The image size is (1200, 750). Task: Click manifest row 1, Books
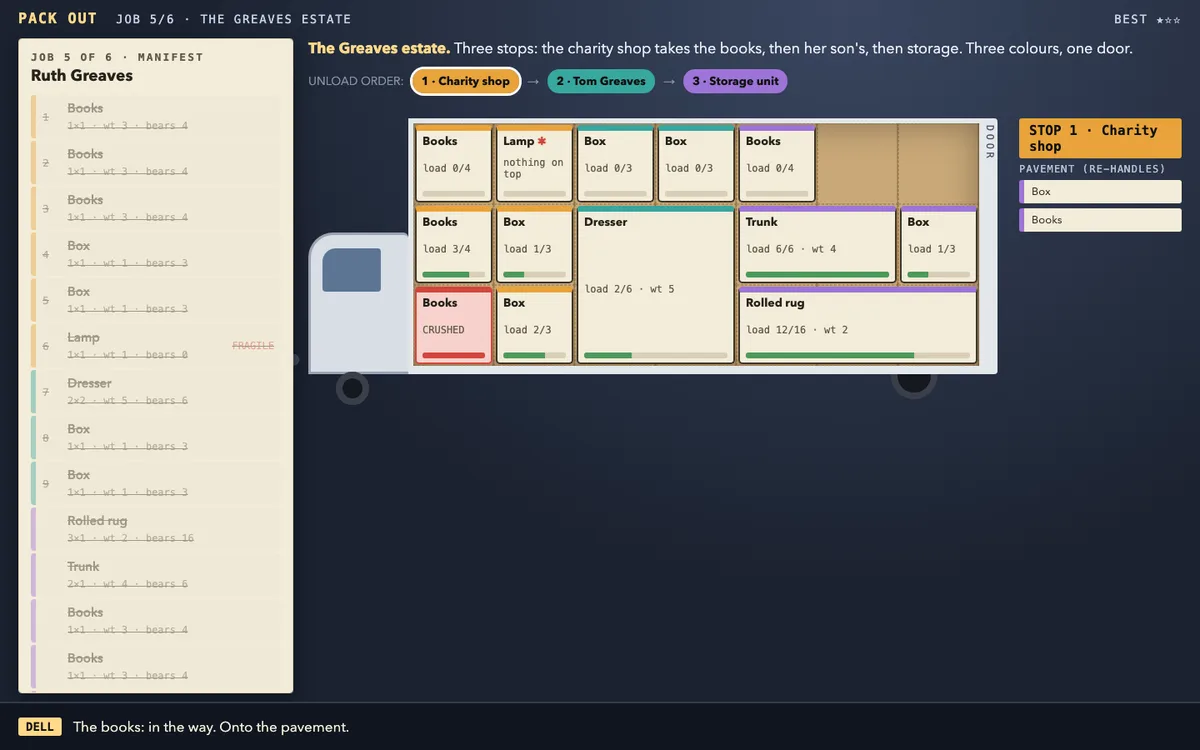click(156, 117)
